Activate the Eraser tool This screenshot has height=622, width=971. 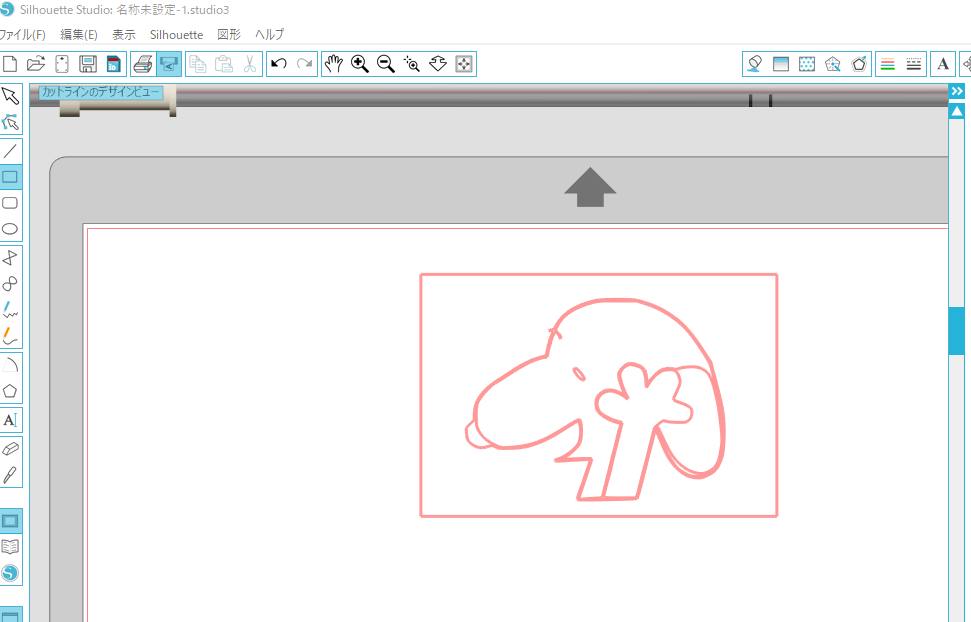pyautogui.click(x=11, y=449)
